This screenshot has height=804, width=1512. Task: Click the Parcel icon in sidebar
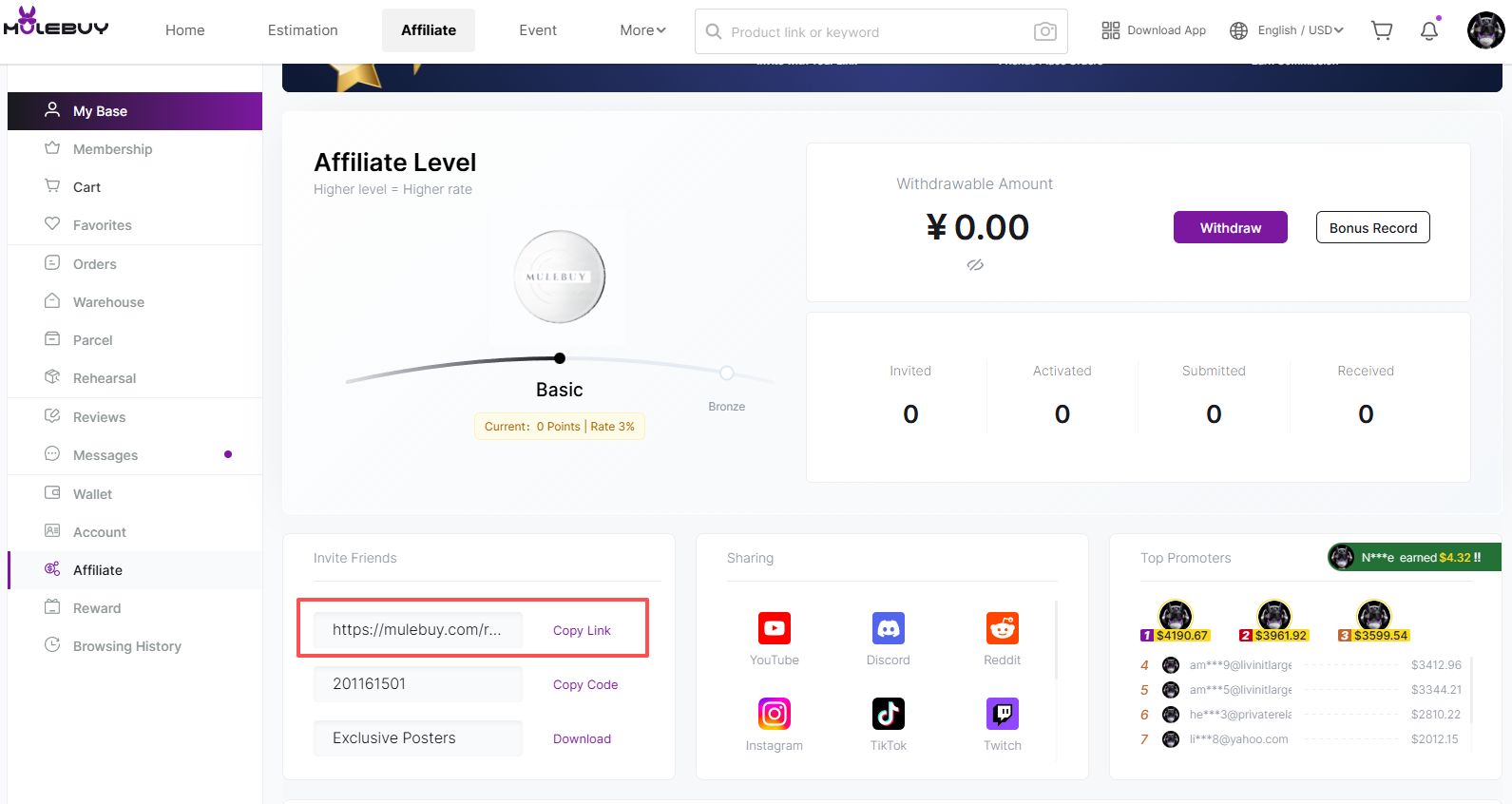(x=52, y=339)
